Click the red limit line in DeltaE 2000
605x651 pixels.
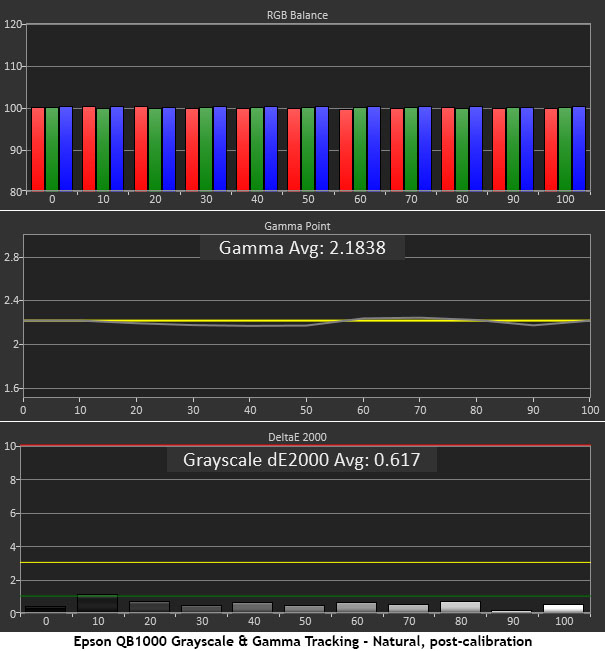305,445
